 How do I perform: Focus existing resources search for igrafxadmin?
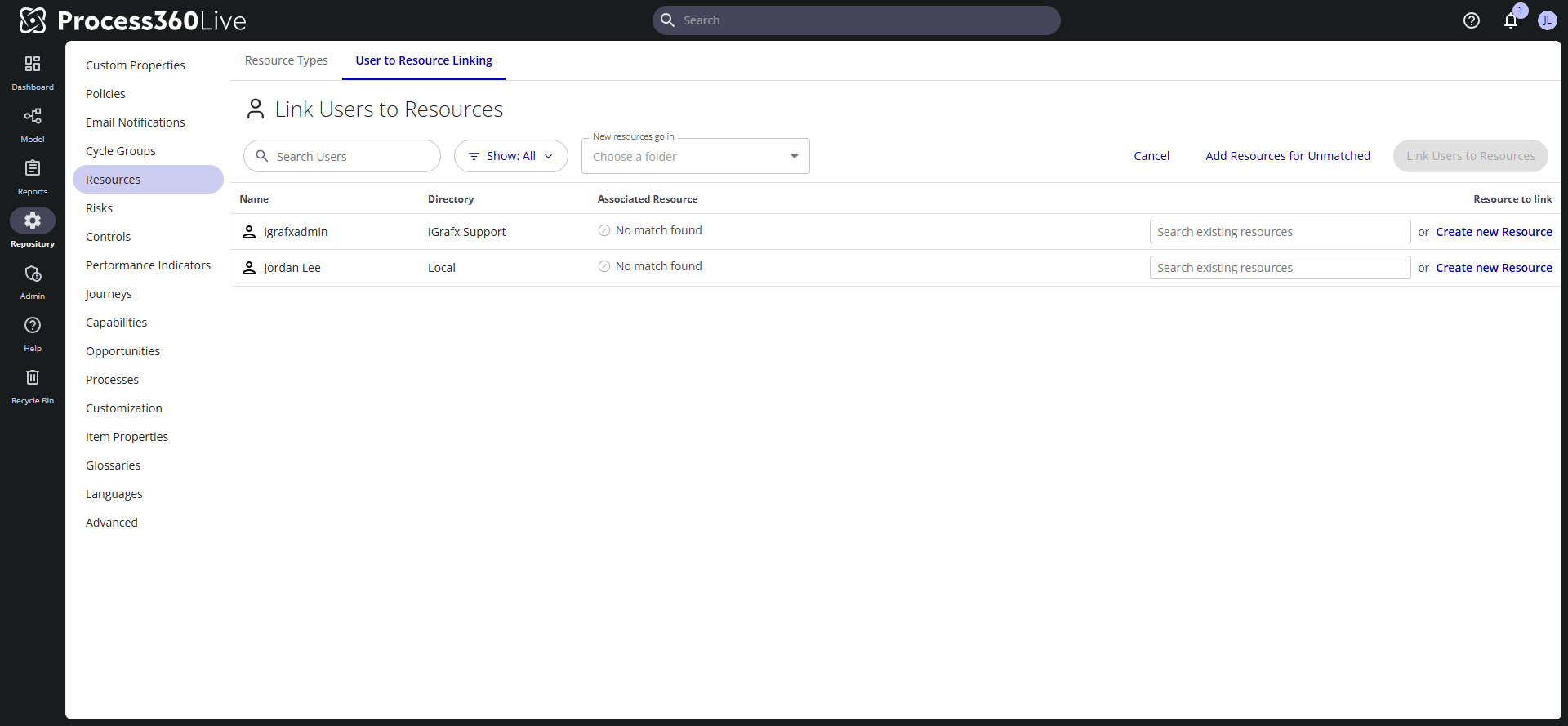coord(1280,232)
